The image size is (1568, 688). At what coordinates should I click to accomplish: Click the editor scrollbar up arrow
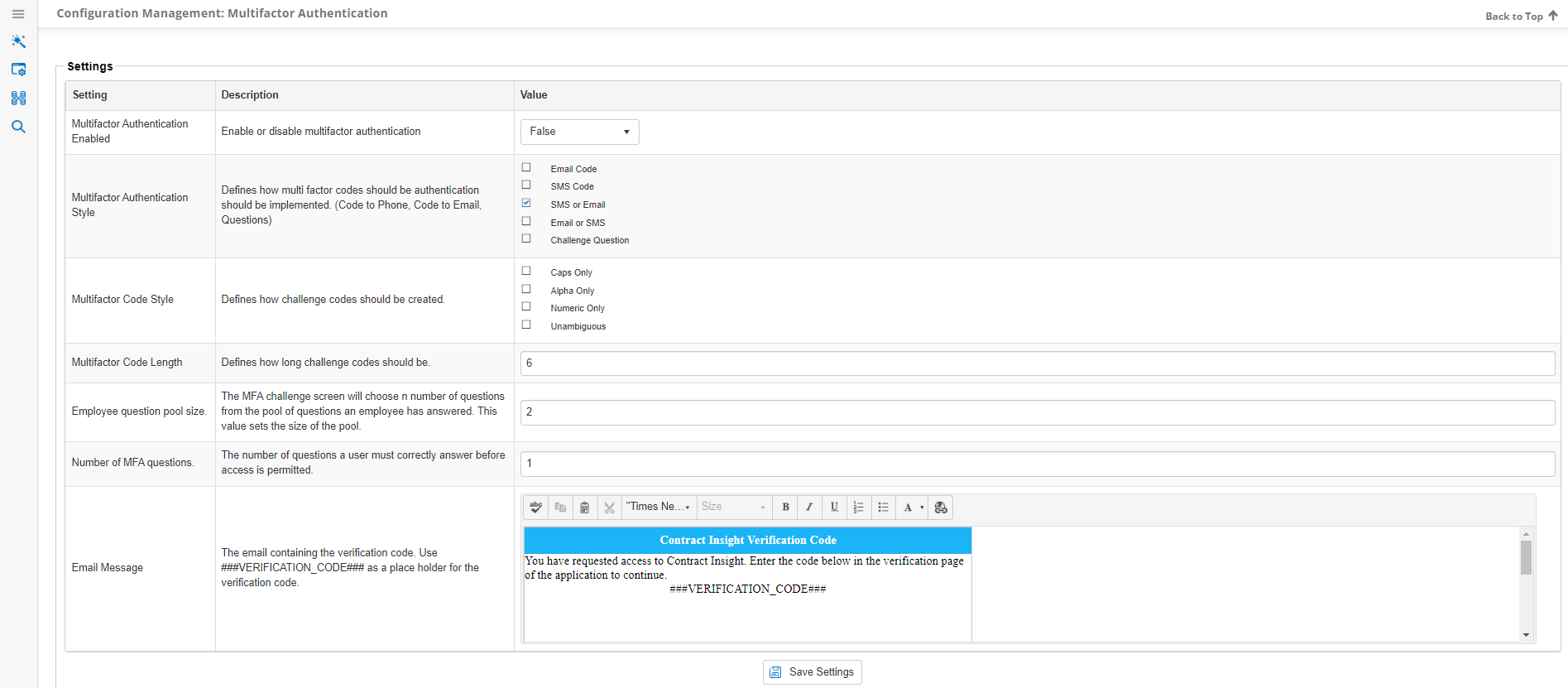pyautogui.click(x=1526, y=534)
